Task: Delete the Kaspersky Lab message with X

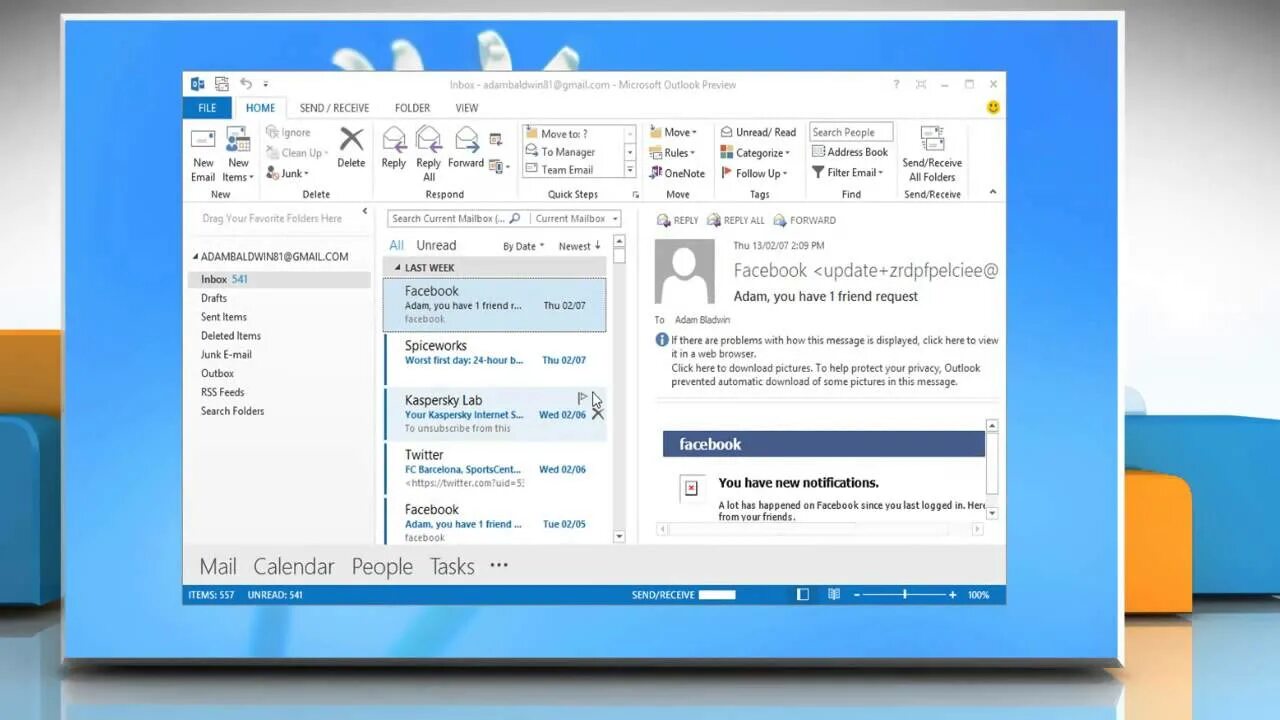Action: tap(598, 414)
